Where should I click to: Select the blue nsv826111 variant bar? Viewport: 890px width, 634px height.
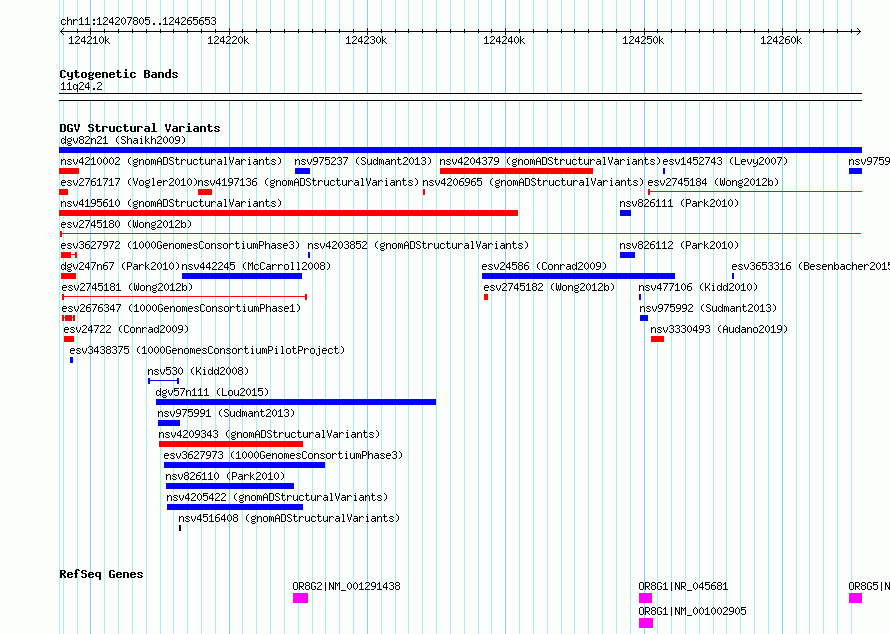(x=625, y=213)
